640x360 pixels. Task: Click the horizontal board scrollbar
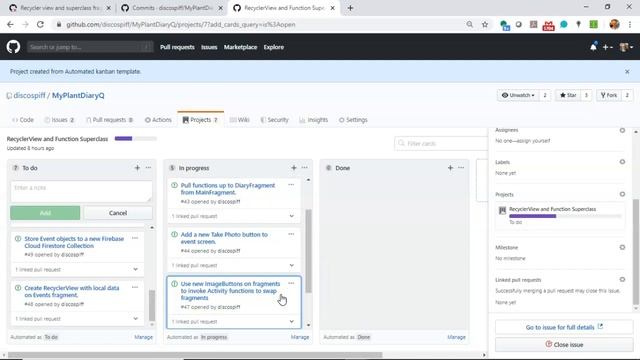tap(195, 355)
